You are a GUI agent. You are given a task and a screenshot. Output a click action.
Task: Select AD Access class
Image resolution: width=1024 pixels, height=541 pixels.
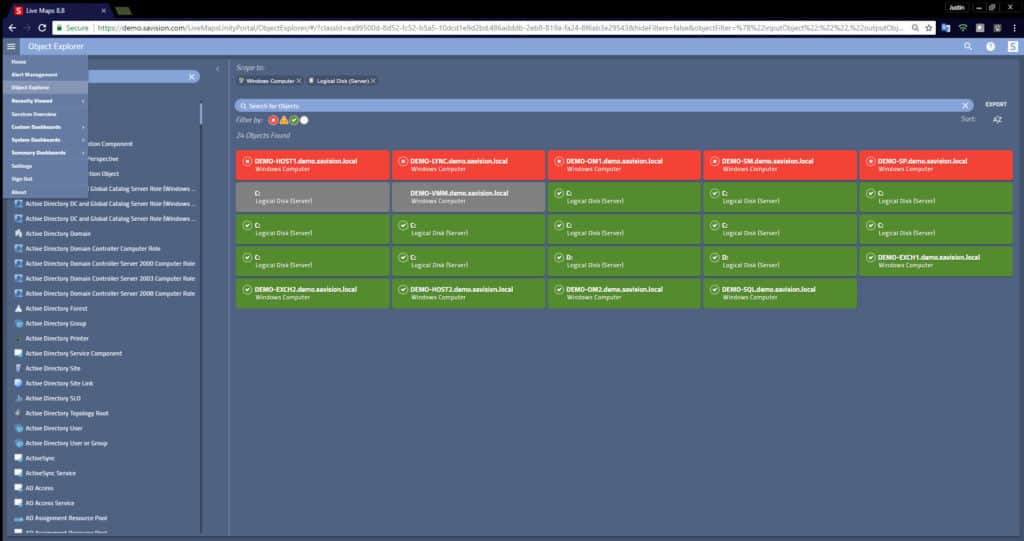point(39,488)
